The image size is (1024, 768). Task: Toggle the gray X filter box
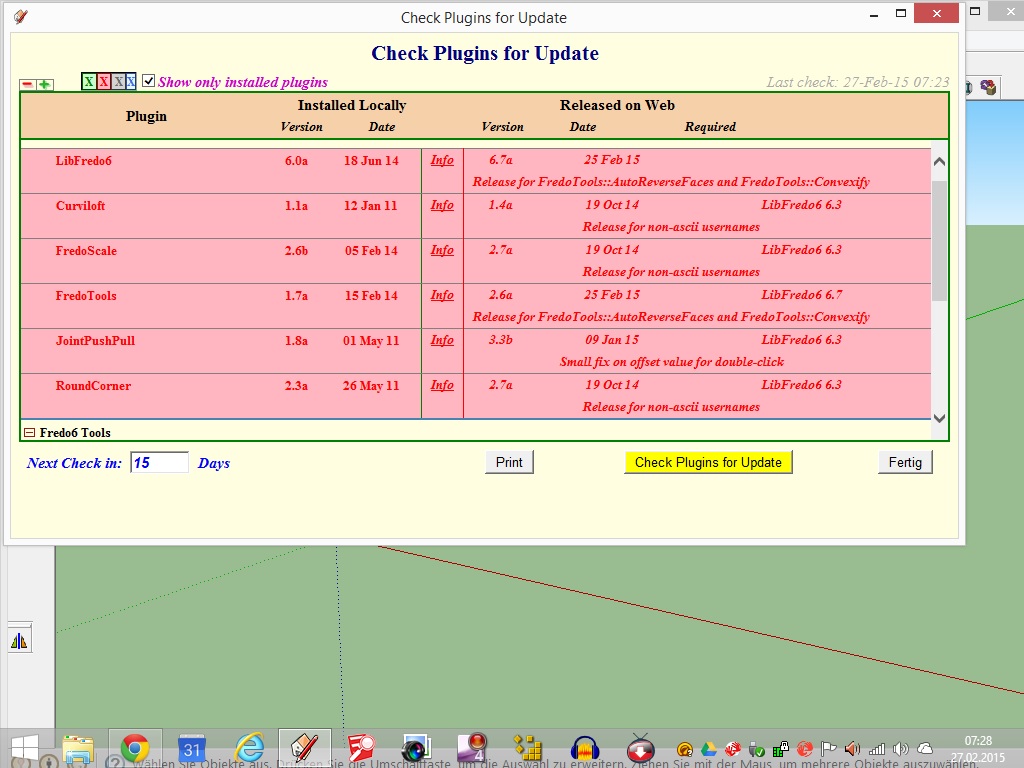pyautogui.click(x=118, y=82)
